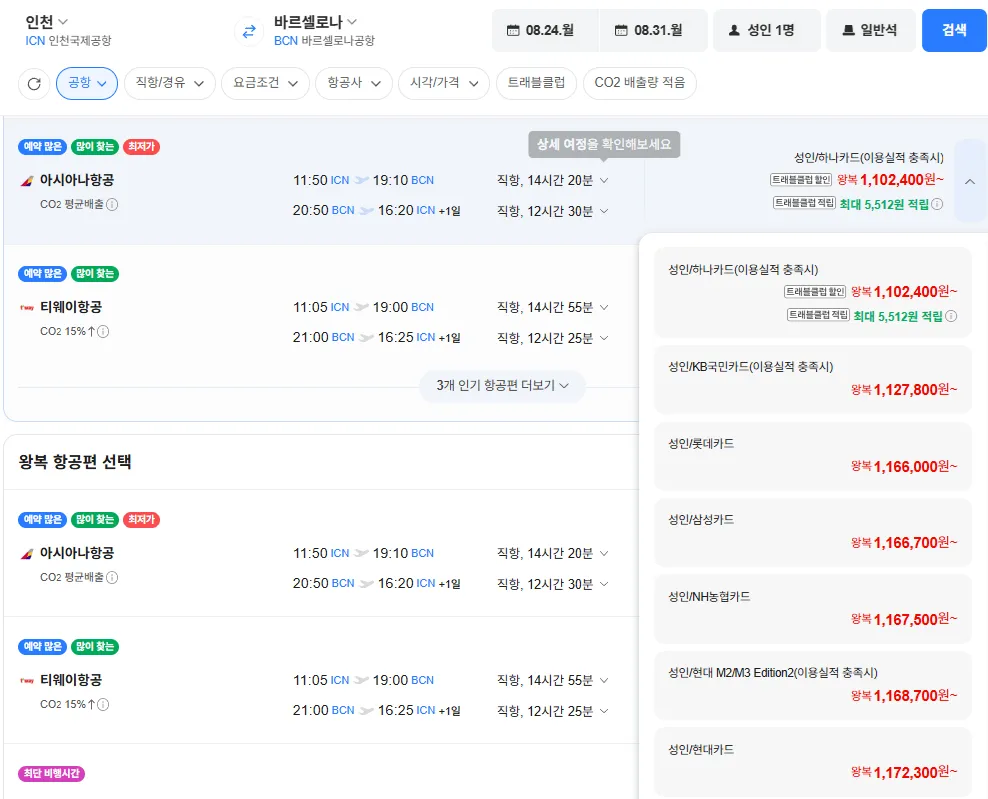Viewport: 988px width, 799px height.
Task: Click info icon by 최대 5,512원 적립 in highlighted row
Action: pos(937,204)
